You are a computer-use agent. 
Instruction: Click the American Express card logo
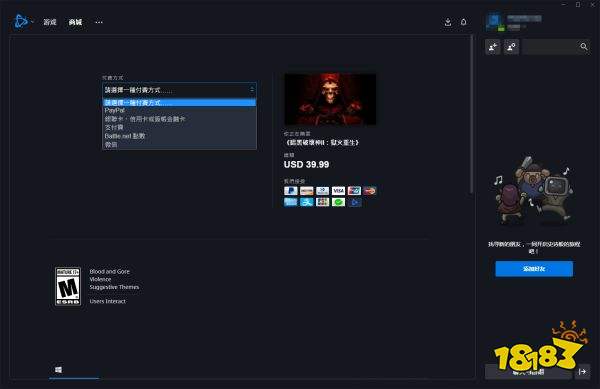pyautogui.click(x=291, y=202)
